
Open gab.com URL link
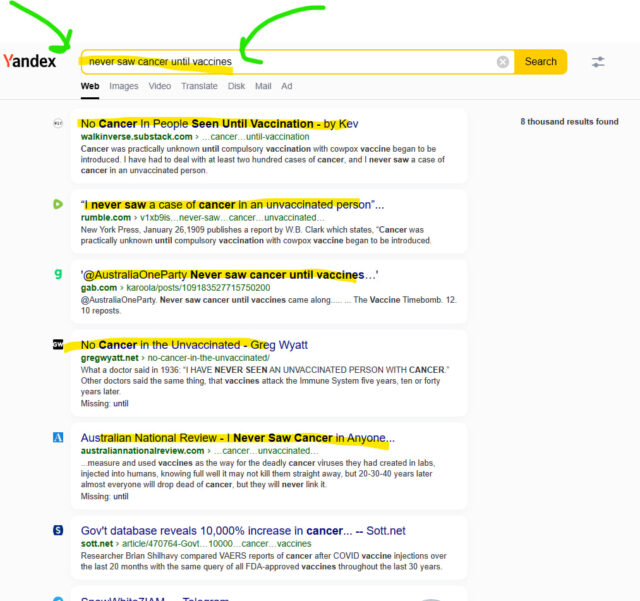click(x=99, y=287)
